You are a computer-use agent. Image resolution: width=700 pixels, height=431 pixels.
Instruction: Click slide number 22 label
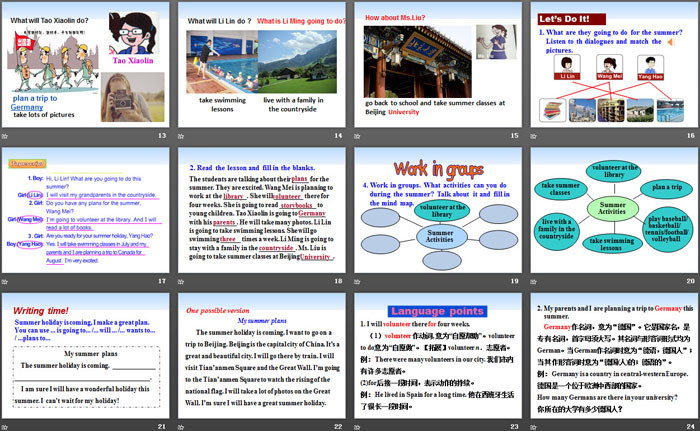pyautogui.click(x=338, y=427)
